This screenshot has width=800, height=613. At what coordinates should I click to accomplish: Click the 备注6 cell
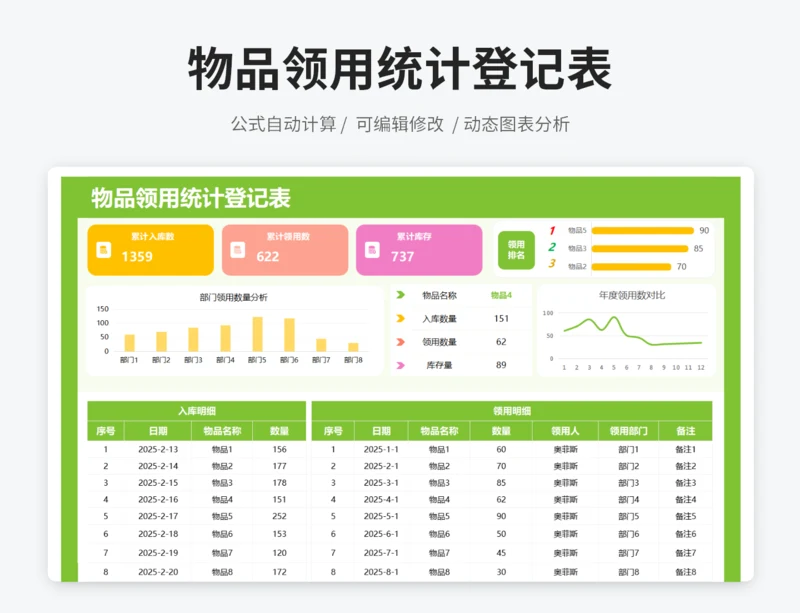tap(686, 534)
